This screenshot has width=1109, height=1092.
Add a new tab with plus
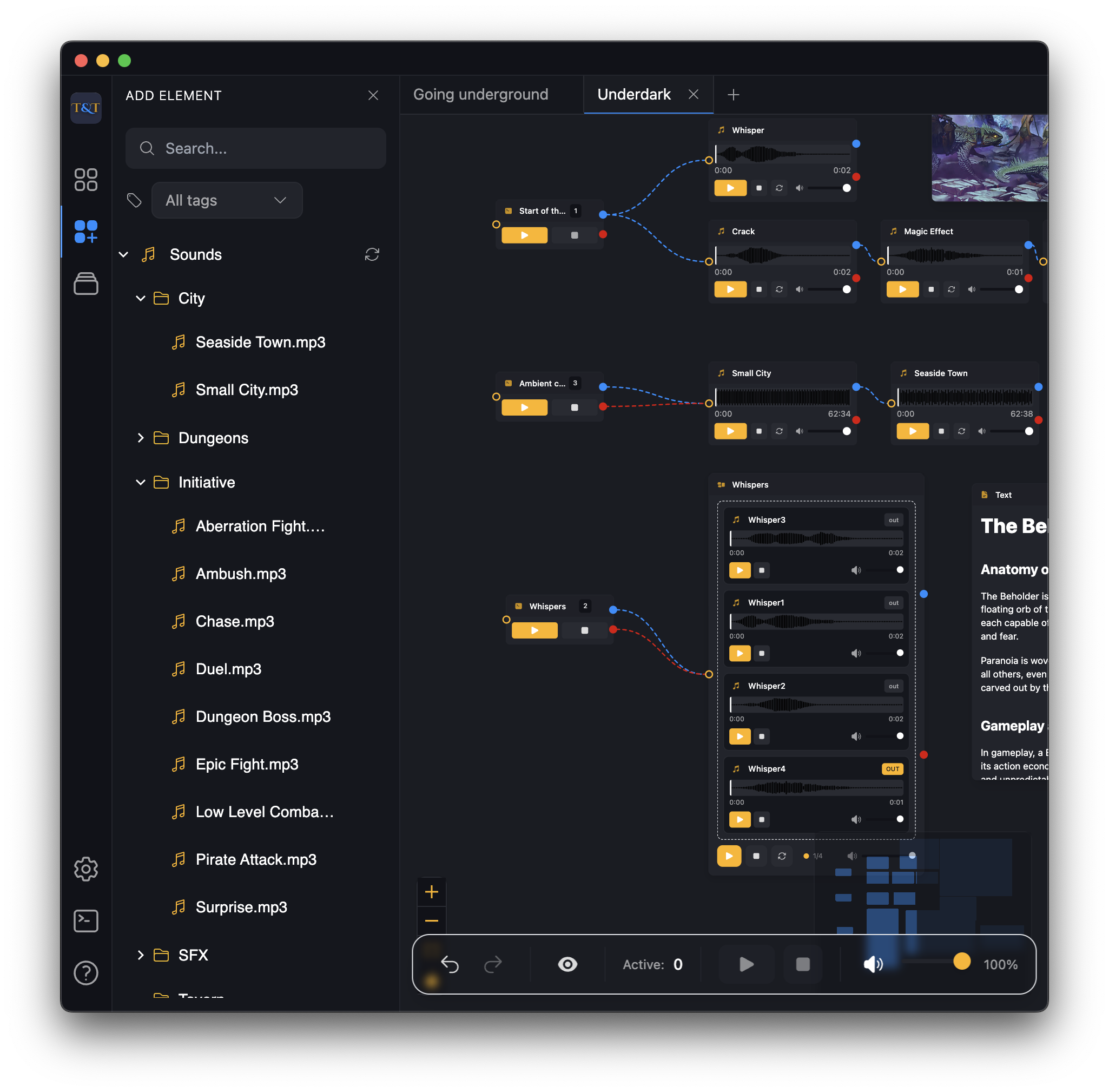[x=733, y=95]
